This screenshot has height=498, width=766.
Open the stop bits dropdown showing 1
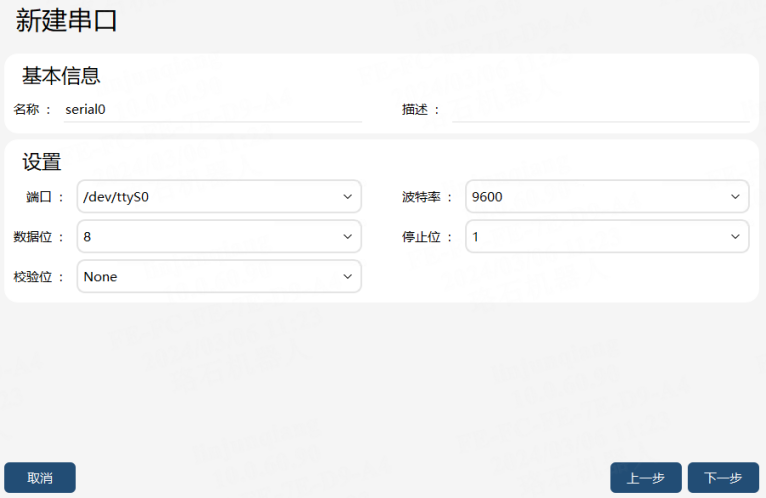click(607, 237)
